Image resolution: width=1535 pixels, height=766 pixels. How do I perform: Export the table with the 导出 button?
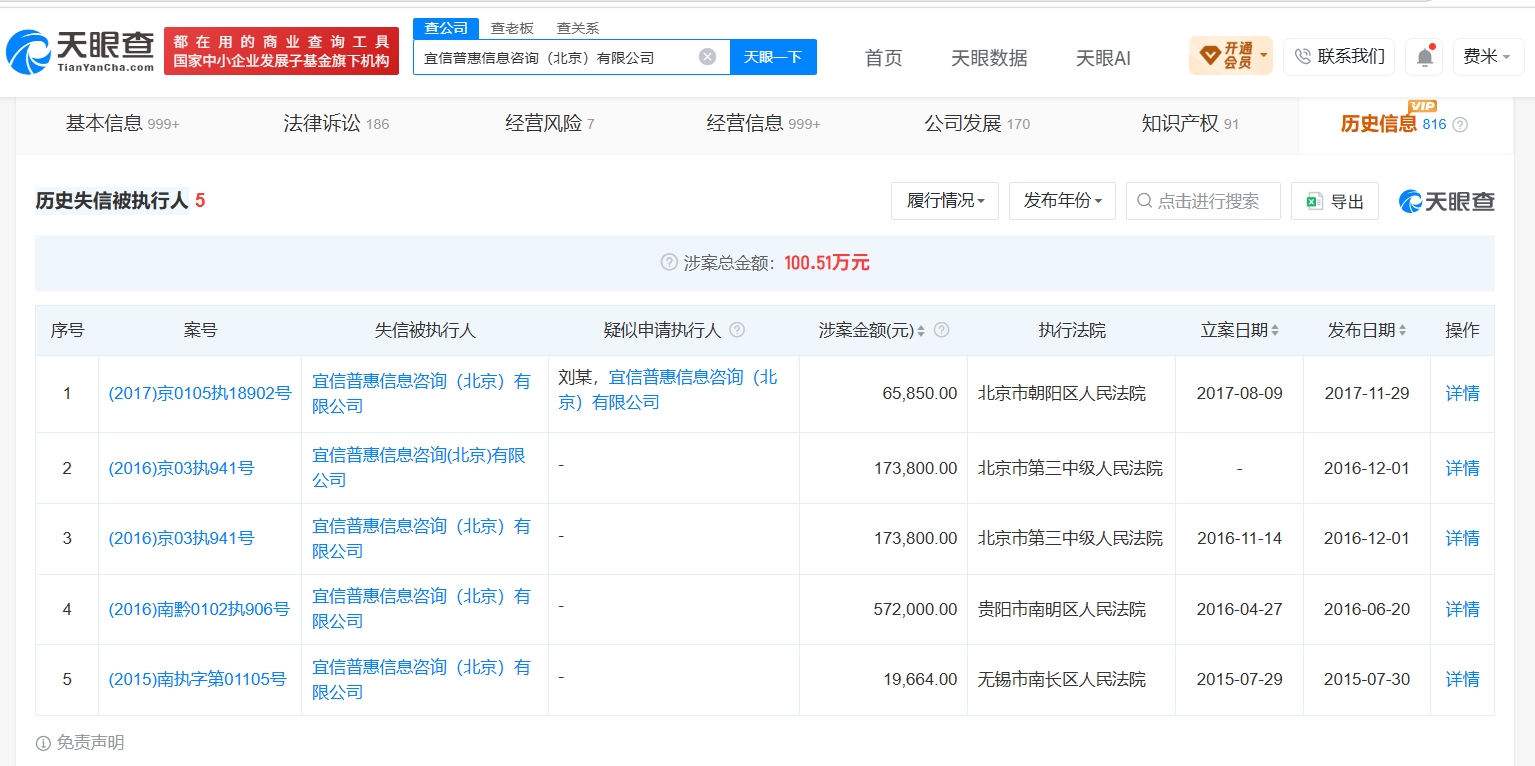pos(1335,201)
